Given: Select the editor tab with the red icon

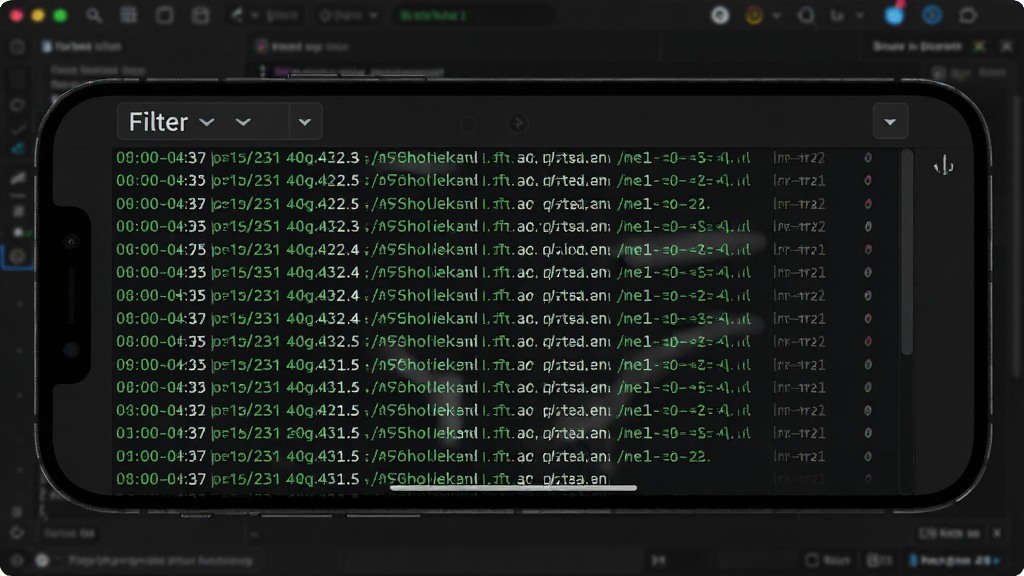Looking at the screenshot, I should (x=304, y=47).
